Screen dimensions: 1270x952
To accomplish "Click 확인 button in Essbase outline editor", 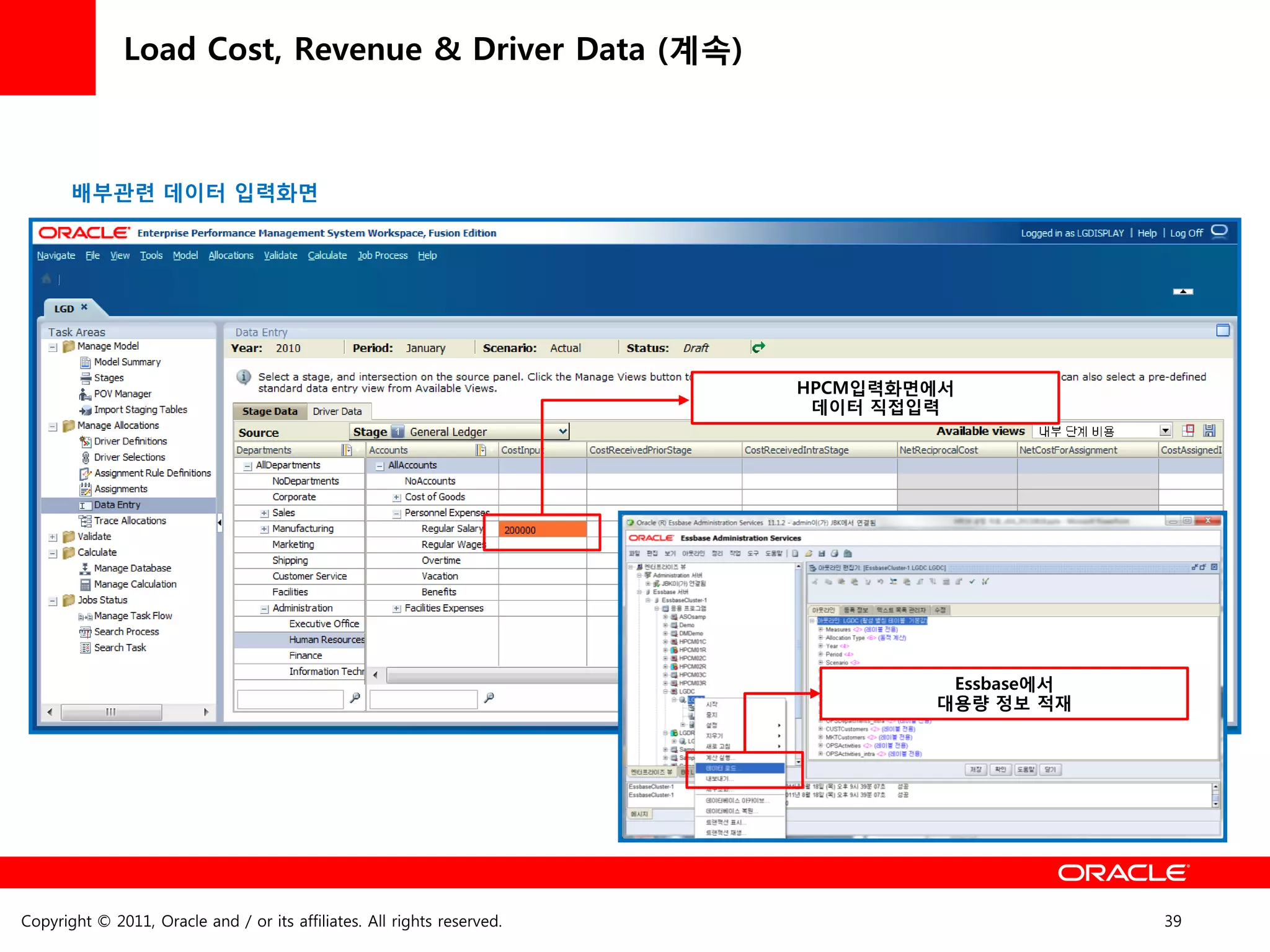I will tap(1001, 770).
